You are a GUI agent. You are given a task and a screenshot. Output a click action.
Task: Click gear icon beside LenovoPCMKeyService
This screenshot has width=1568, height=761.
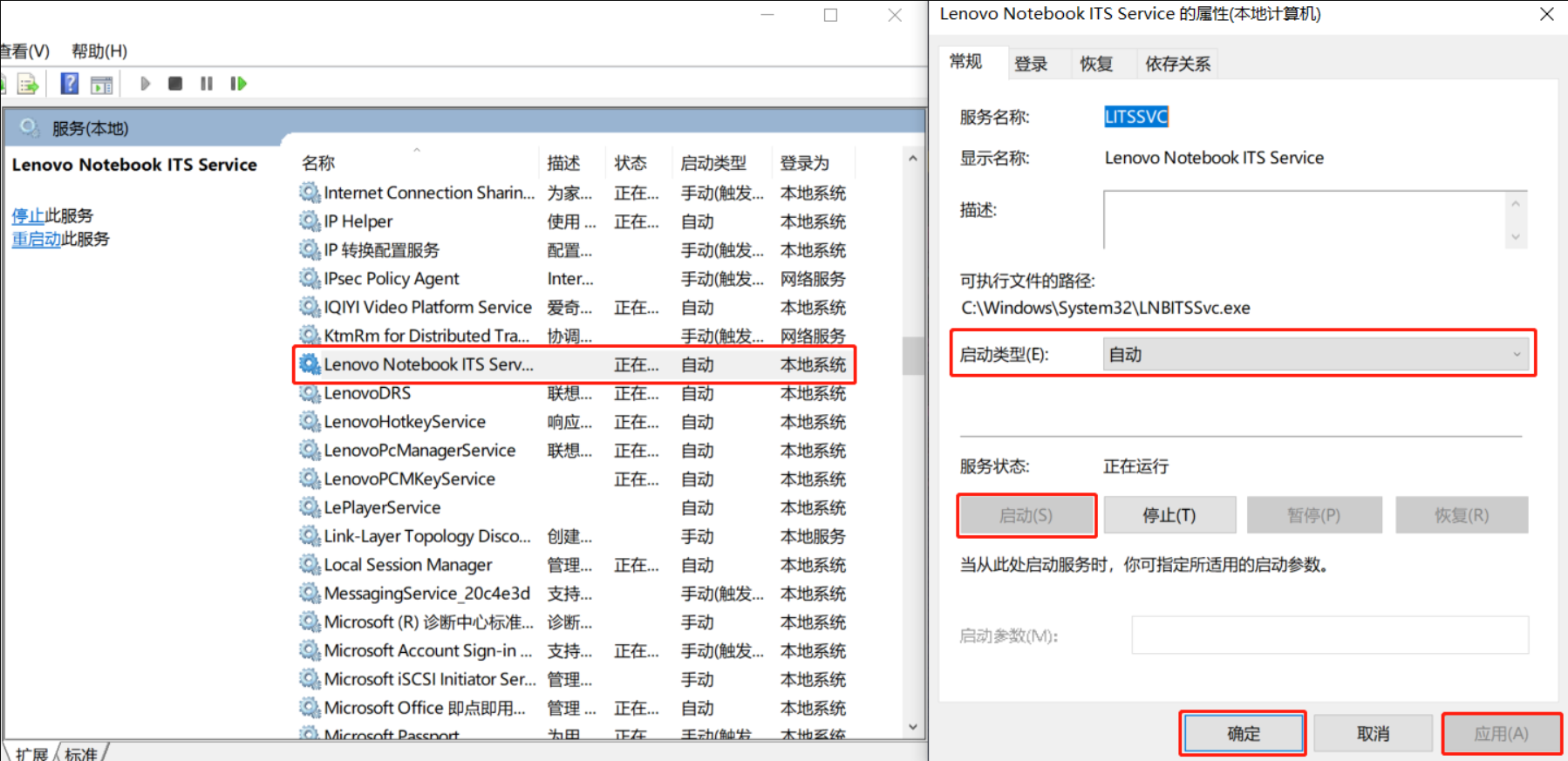[310, 479]
